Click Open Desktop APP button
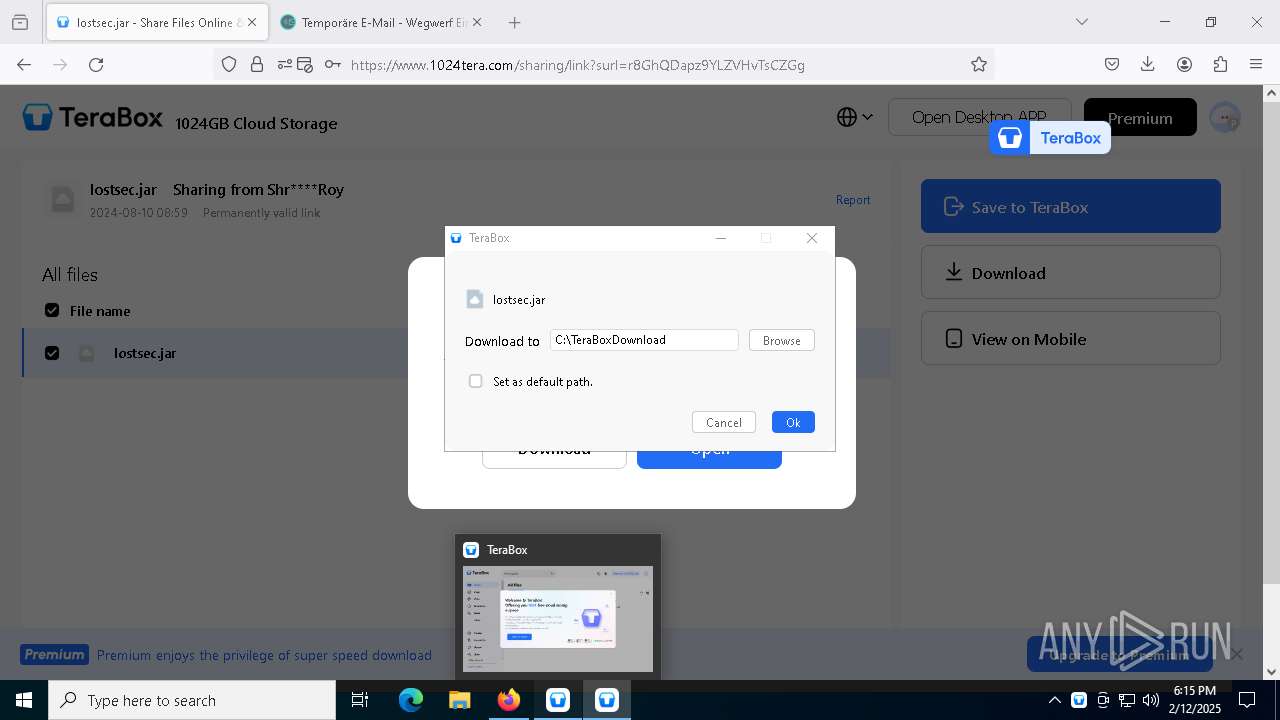Image resolution: width=1280 pixels, height=720 pixels. (x=979, y=117)
